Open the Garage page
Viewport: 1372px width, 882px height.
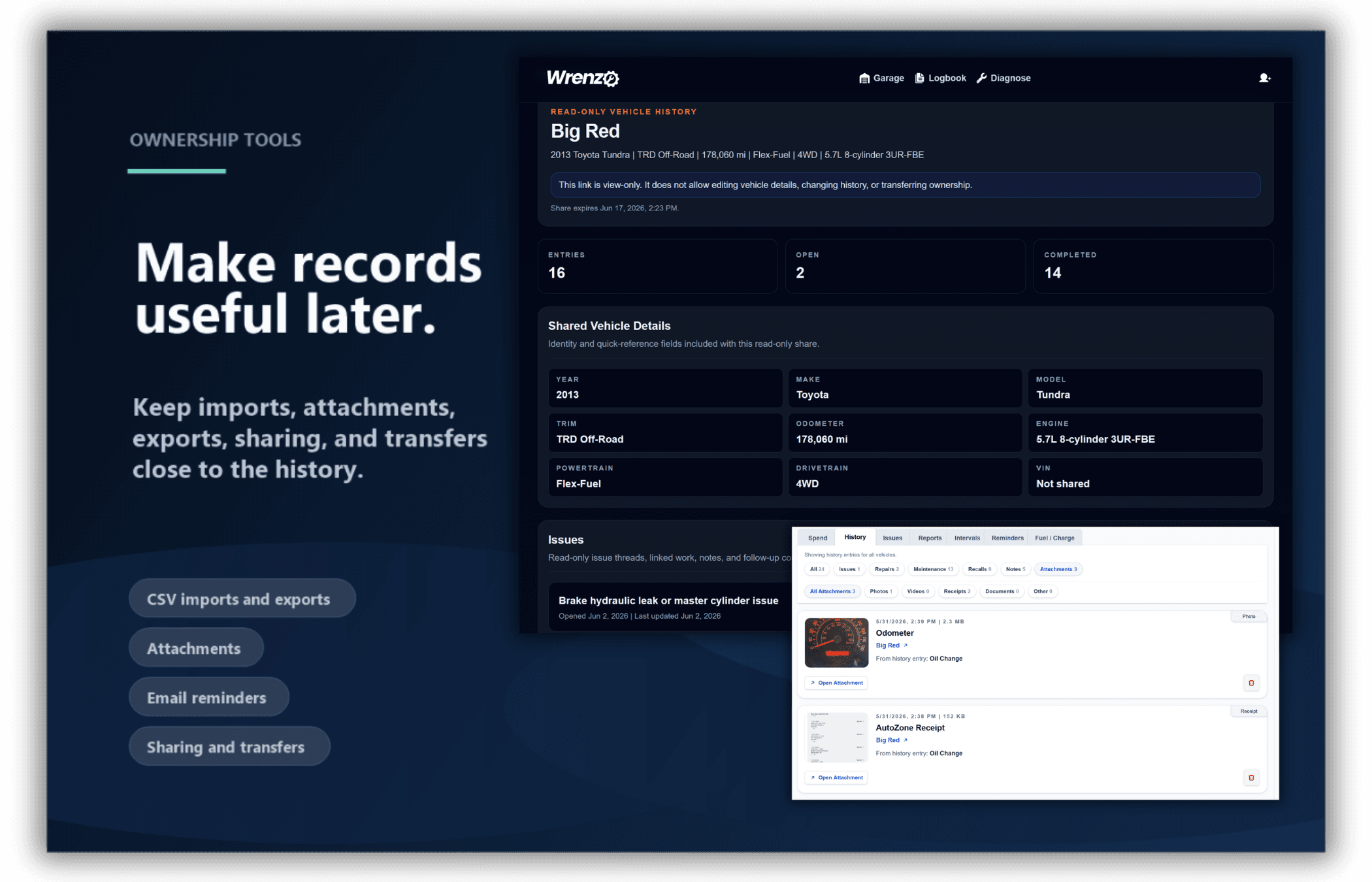881,78
